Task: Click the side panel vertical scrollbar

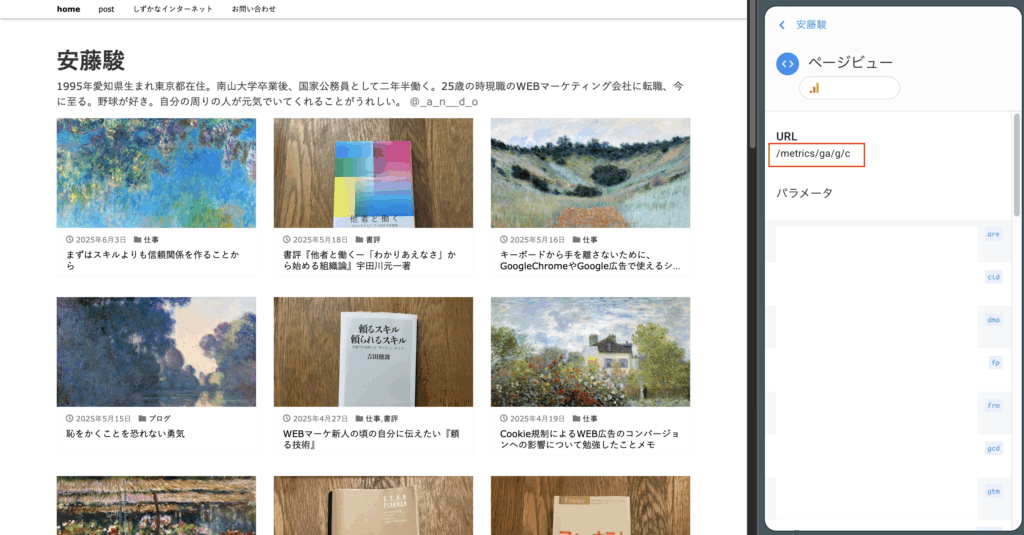Action: point(1016,165)
